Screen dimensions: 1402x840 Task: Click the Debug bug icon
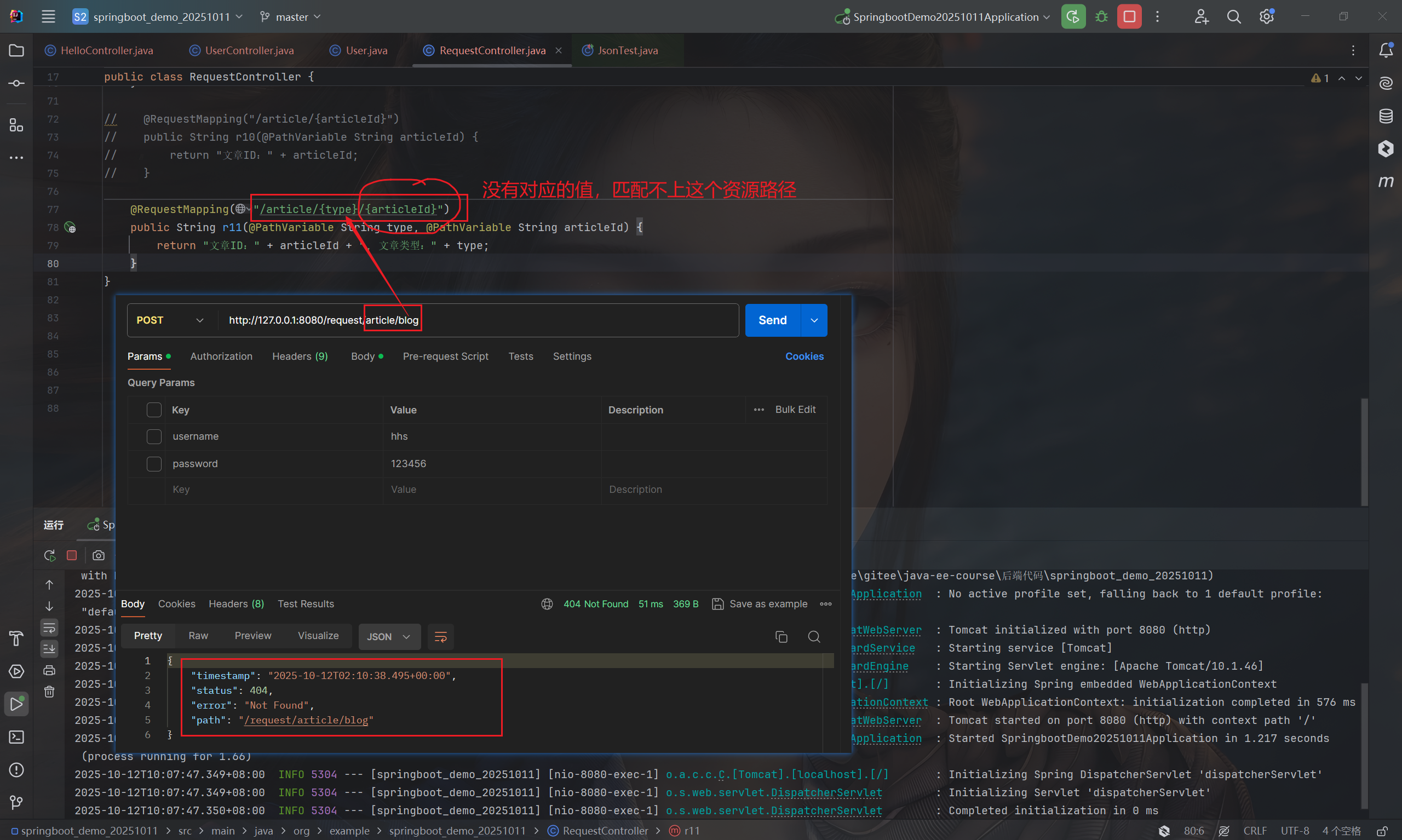[1101, 17]
